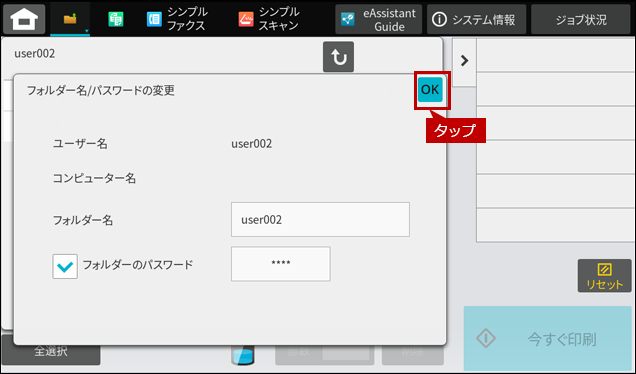View ジョブ状況 job status

[x=580, y=19]
